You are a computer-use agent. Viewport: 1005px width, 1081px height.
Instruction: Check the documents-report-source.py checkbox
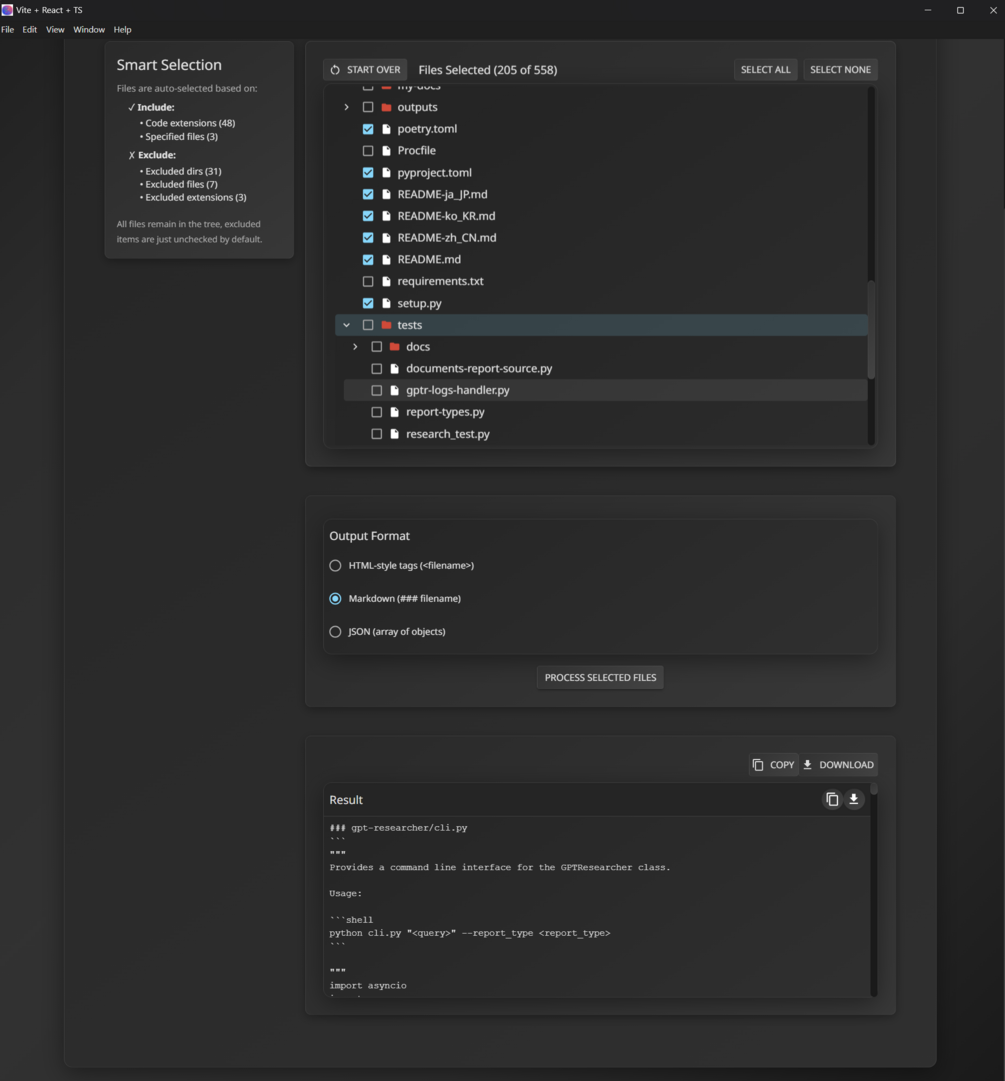(376, 369)
